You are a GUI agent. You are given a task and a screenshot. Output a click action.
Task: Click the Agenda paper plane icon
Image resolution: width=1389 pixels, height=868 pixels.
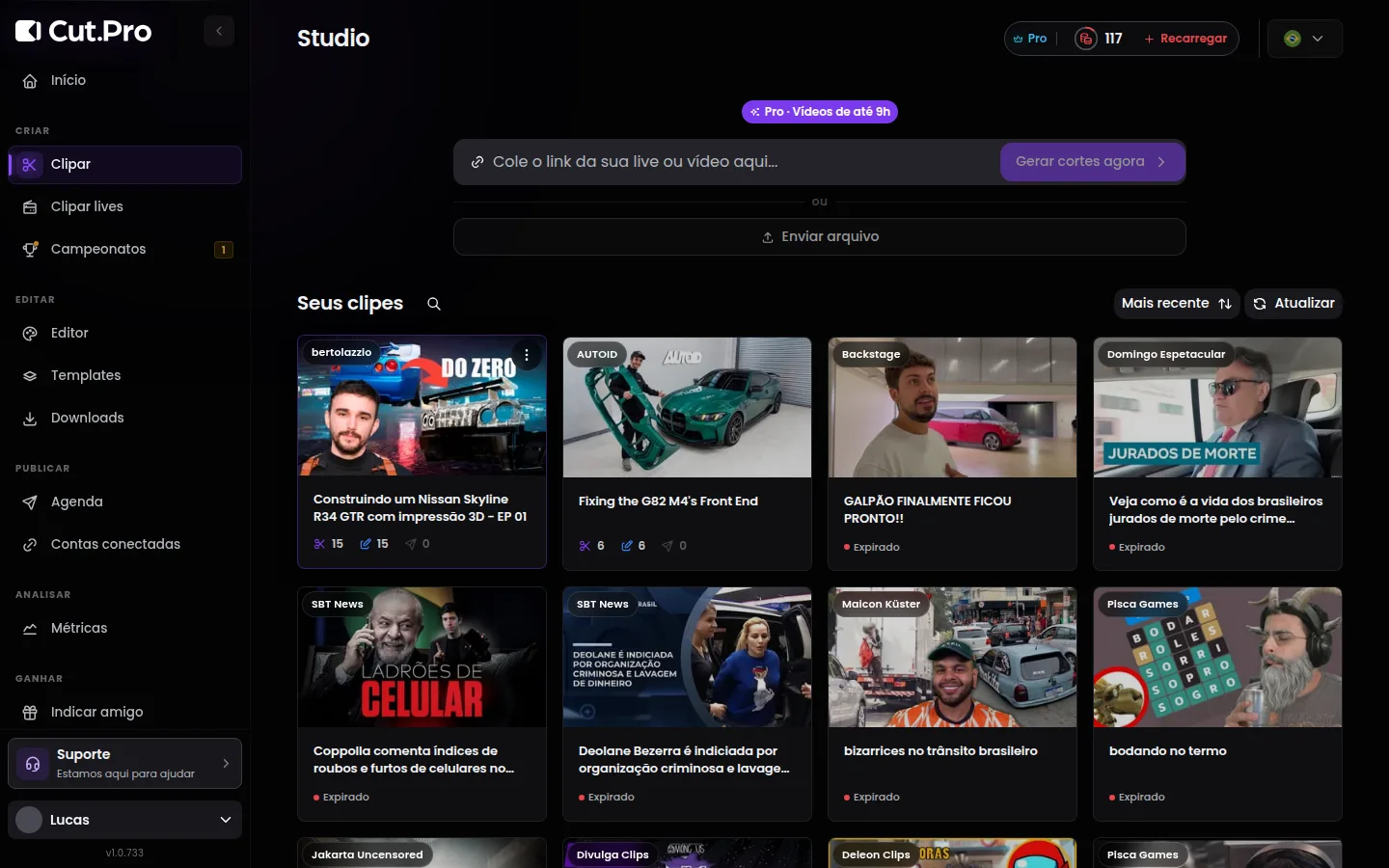pos(30,502)
